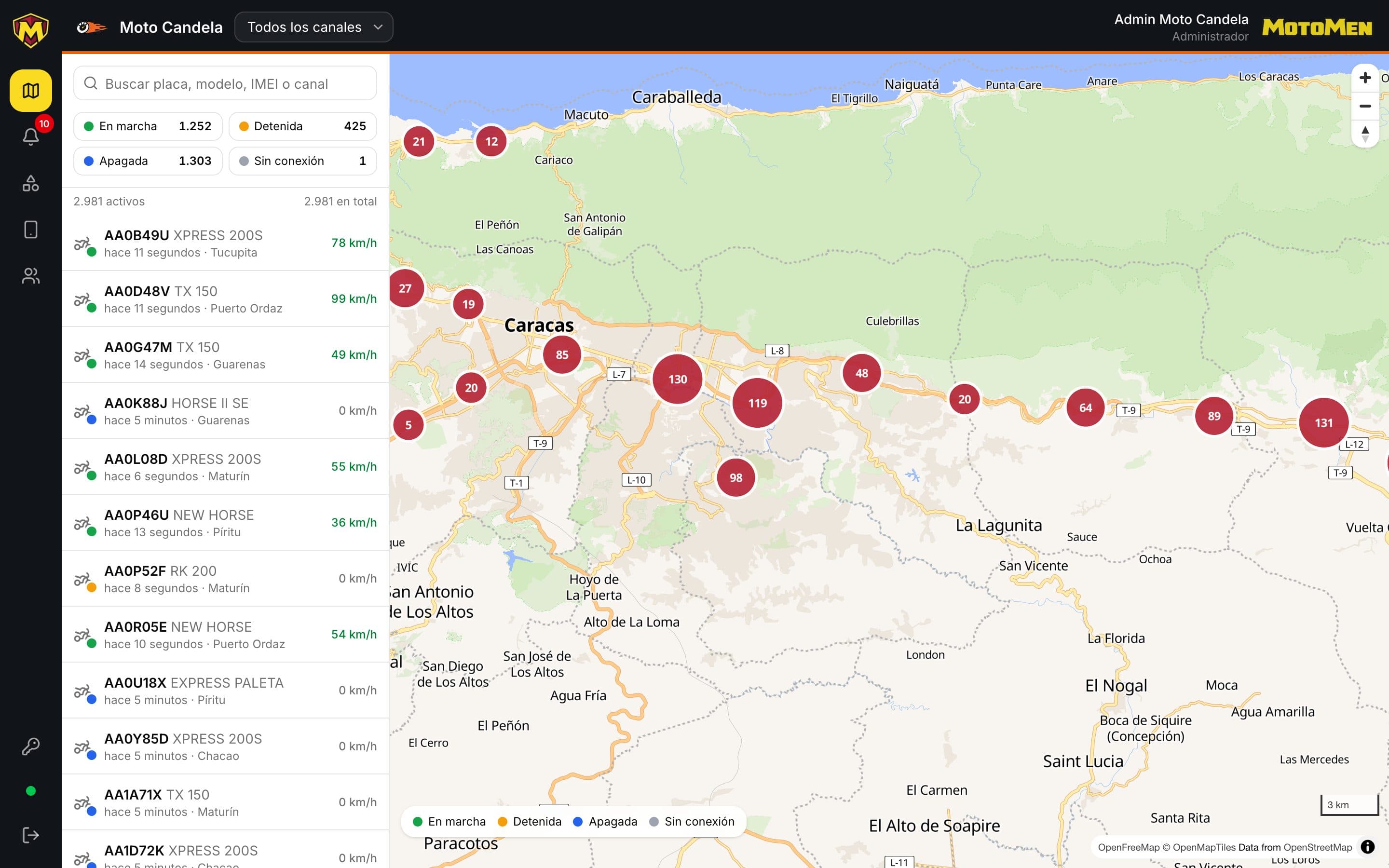
Task: Select vehicle AA0U18X EXPRESS PALETA
Action: (225, 691)
